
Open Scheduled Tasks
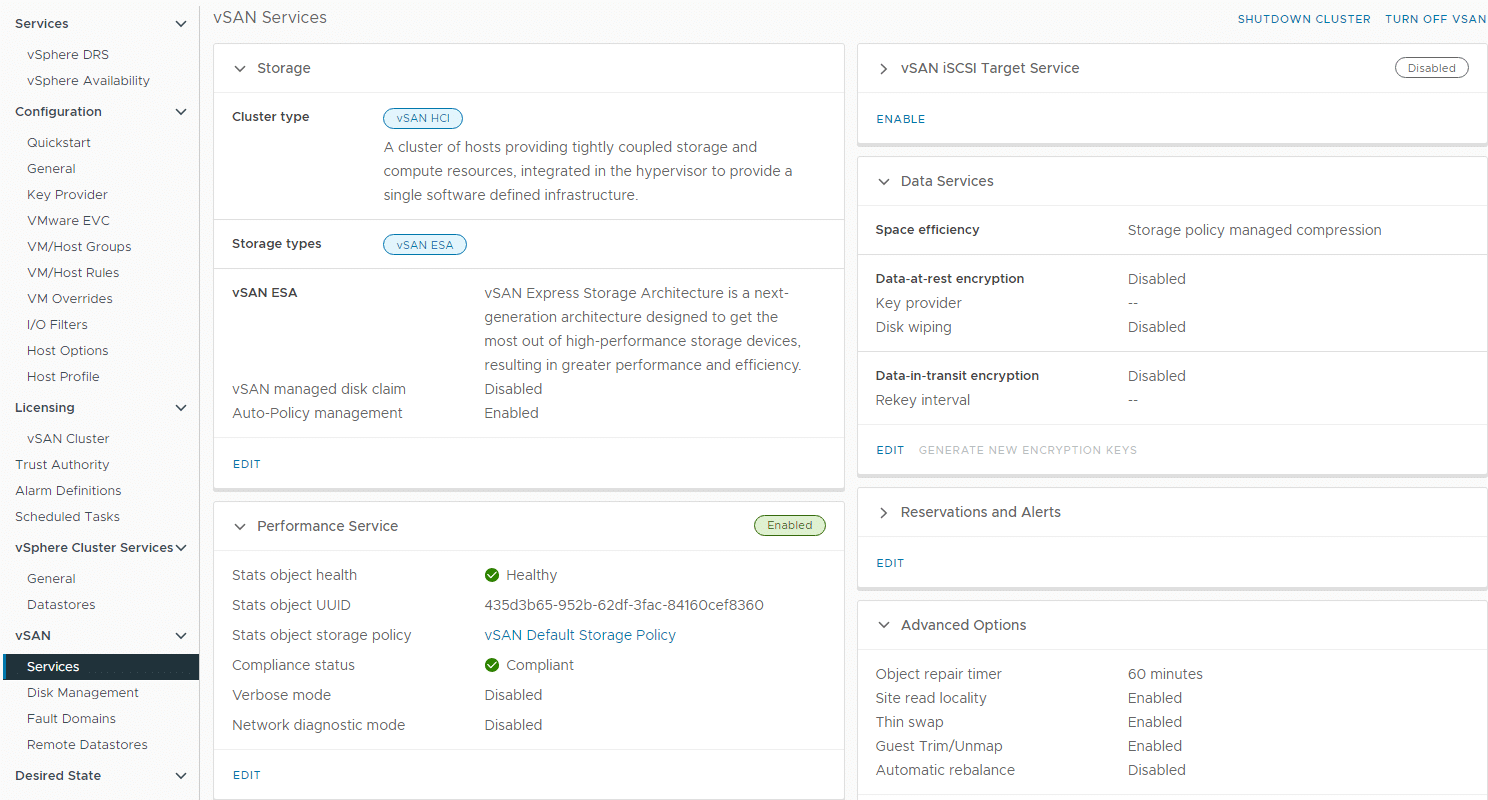[x=67, y=517]
